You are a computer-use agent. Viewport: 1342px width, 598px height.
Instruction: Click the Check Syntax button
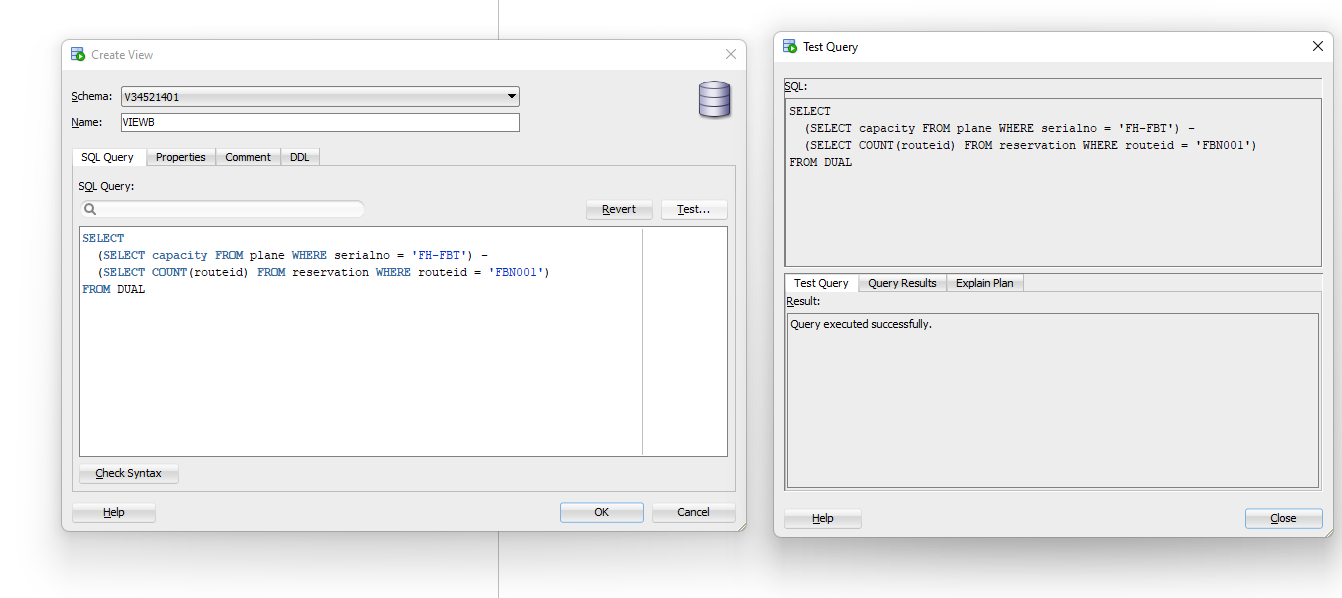pyautogui.click(x=129, y=473)
